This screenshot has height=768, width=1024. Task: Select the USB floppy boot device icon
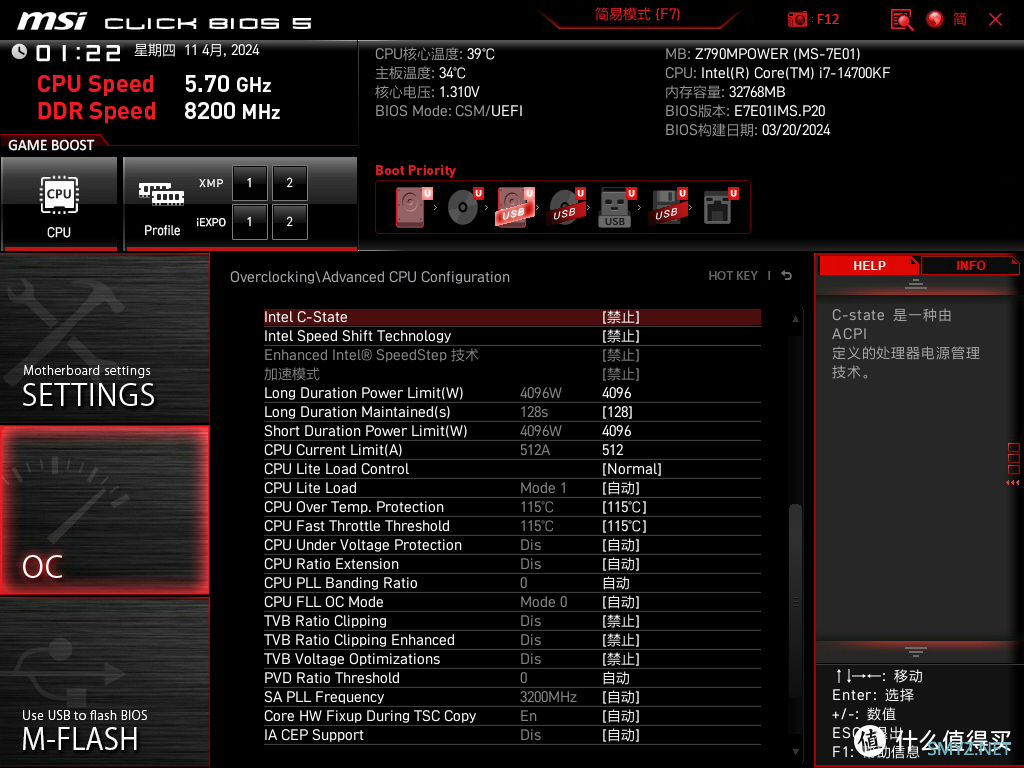(667, 207)
